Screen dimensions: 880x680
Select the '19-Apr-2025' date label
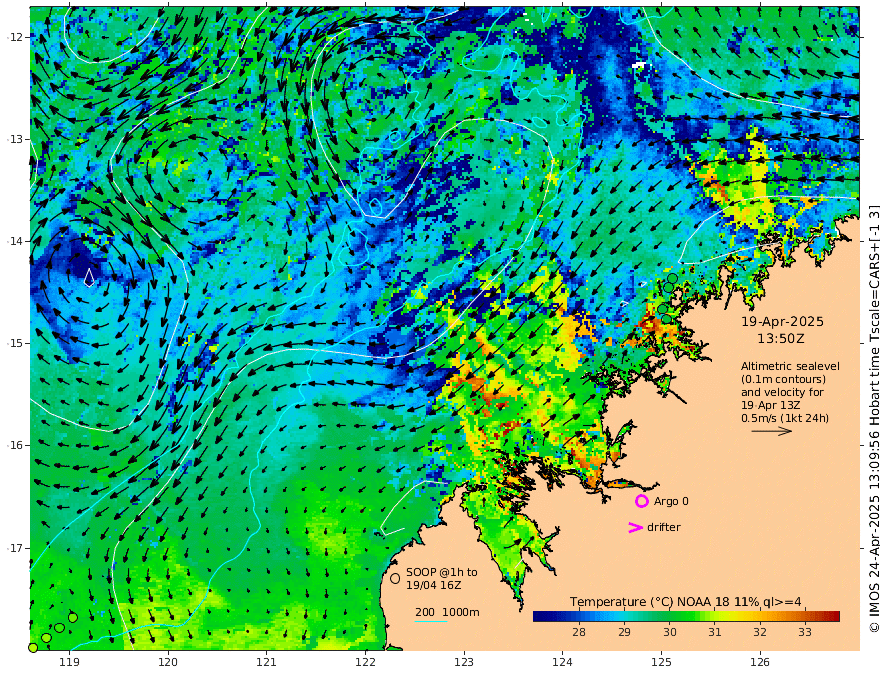[x=782, y=322]
